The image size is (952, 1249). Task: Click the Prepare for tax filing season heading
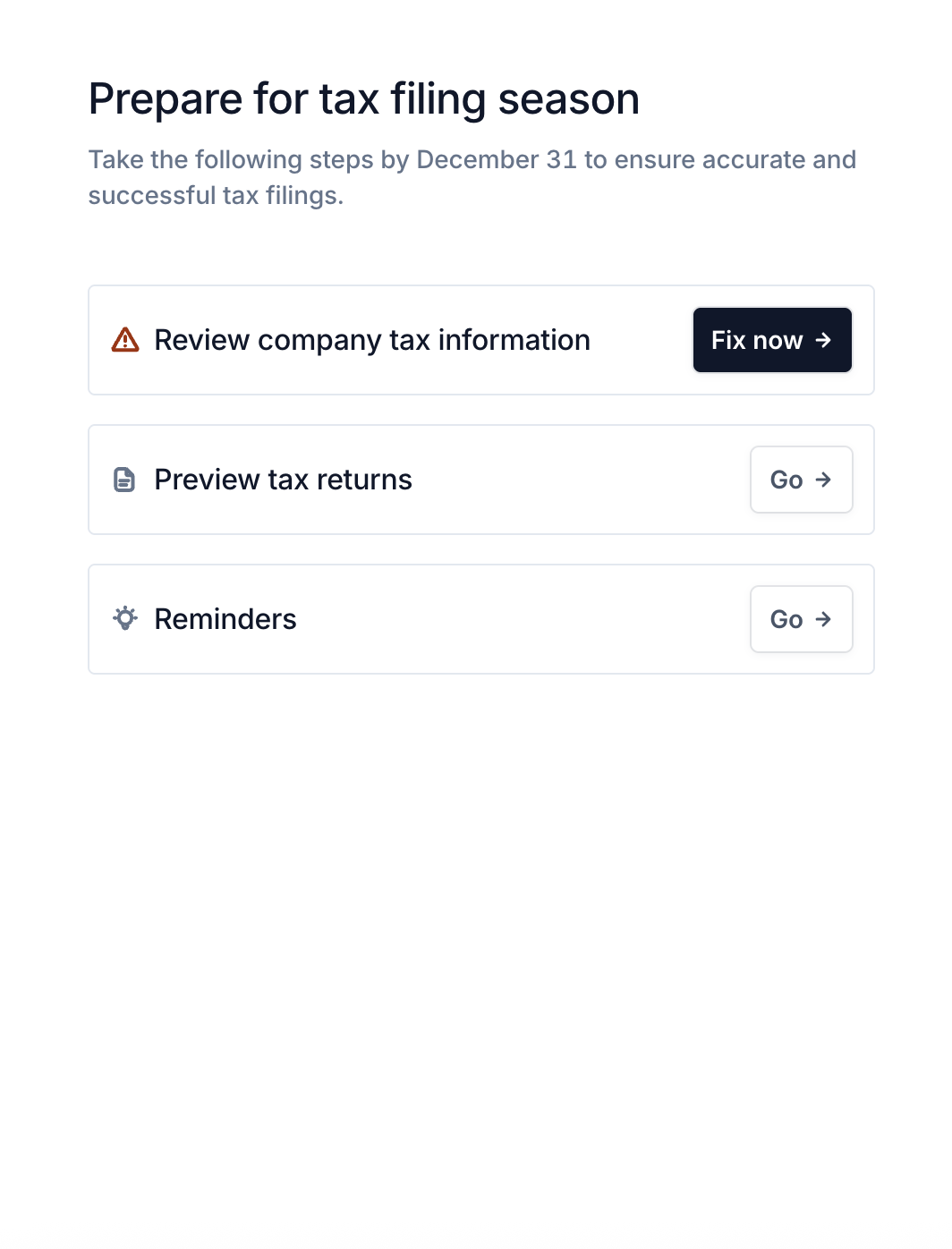click(363, 98)
